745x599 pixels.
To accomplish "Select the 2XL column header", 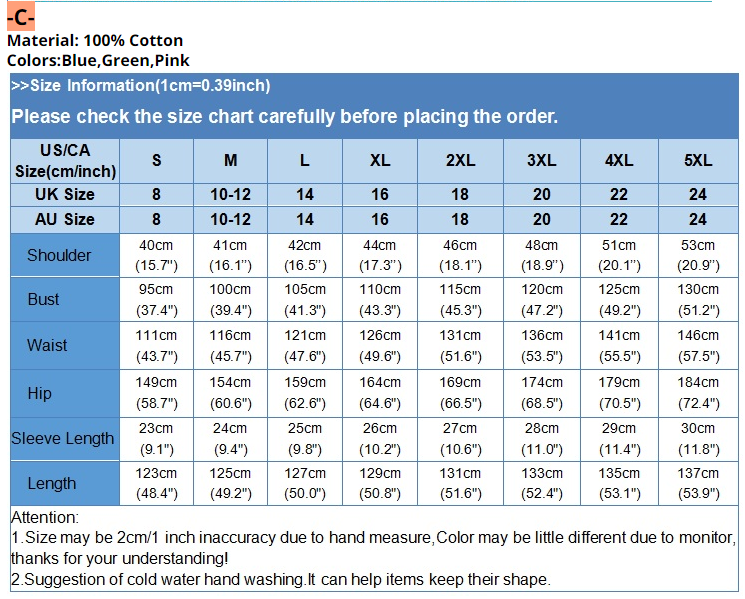I will tap(460, 161).
